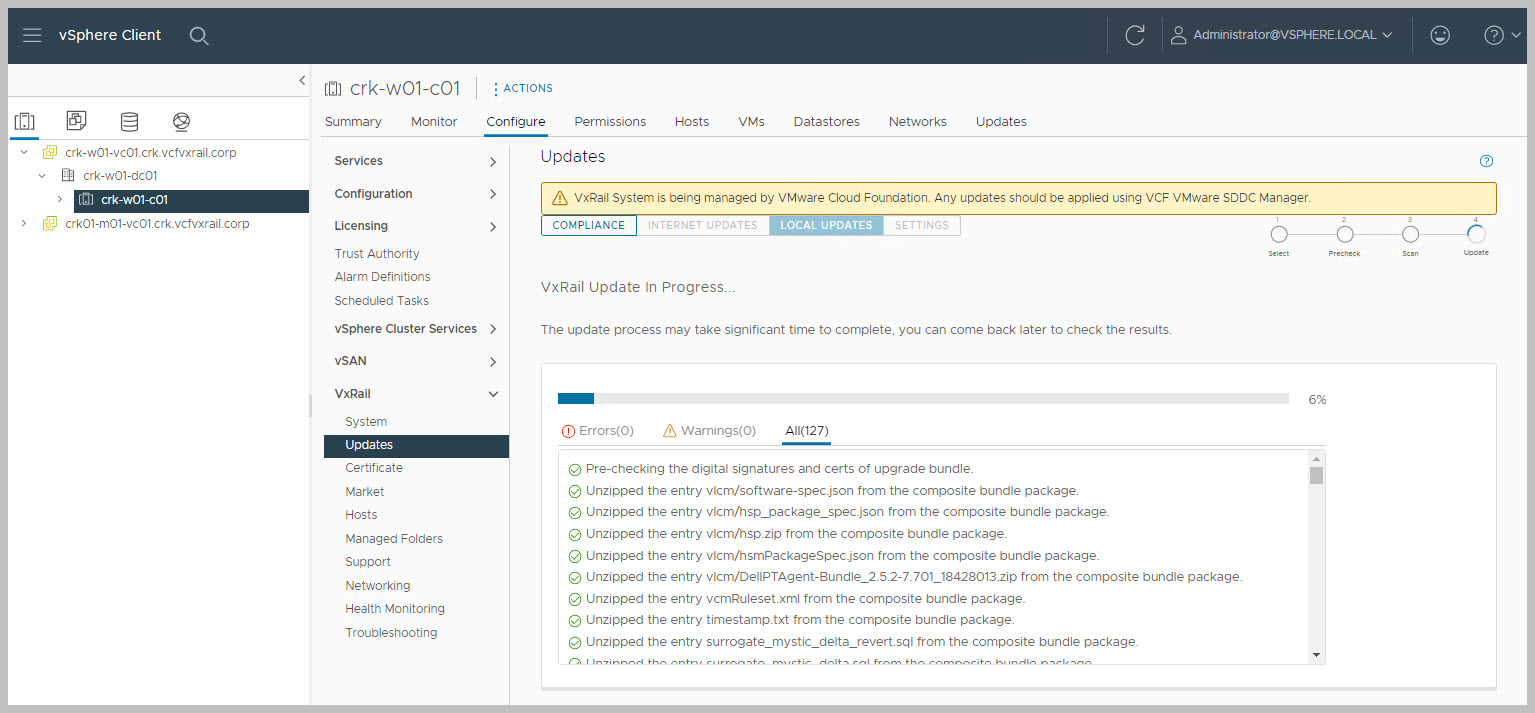Viewport: 1535px width, 713px height.
Task: Expand the vSAN configuration section
Action: (x=493, y=361)
